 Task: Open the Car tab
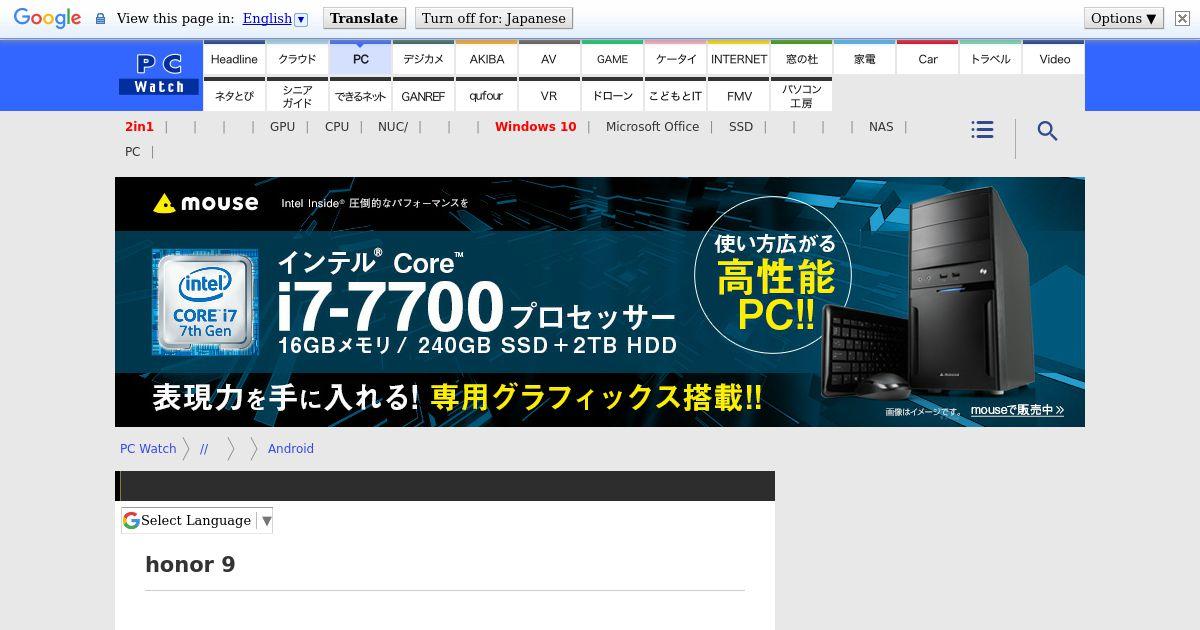point(927,58)
